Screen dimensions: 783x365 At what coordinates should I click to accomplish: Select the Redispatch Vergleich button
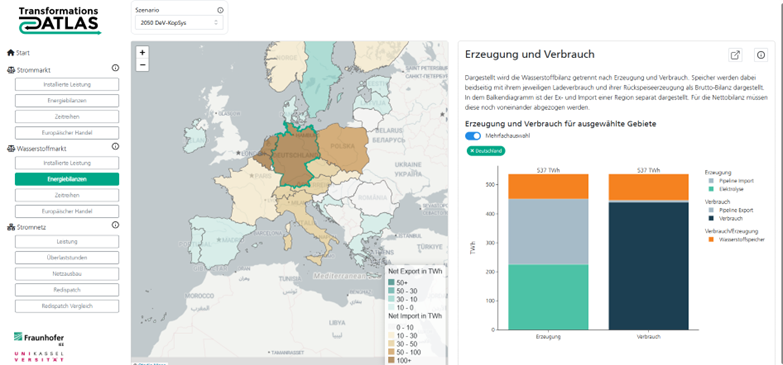pyautogui.click(x=67, y=306)
